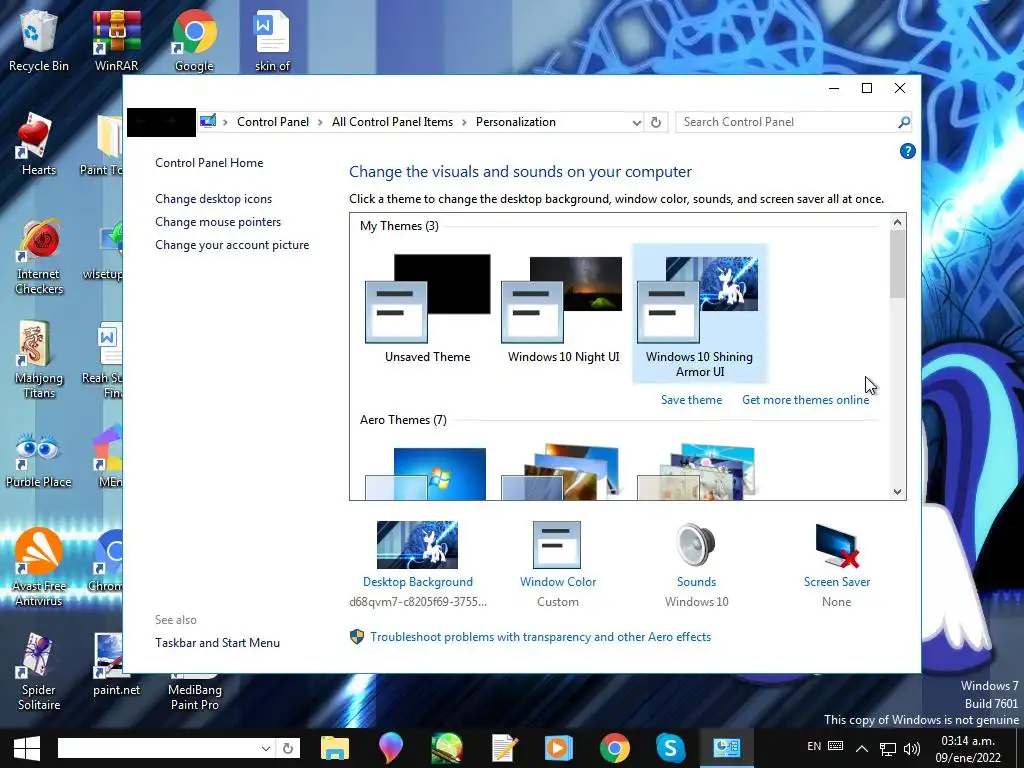Viewport: 1024px width, 768px height.
Task: Click the arrow after Control Panel breadcrumb
Action: (x=321, y=122)
